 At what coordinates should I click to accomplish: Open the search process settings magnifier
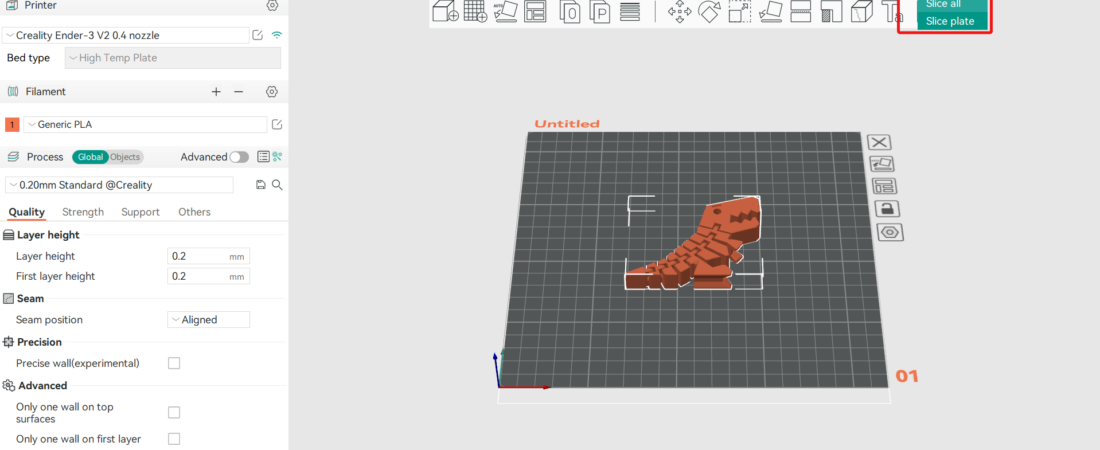tap(277, 185)
